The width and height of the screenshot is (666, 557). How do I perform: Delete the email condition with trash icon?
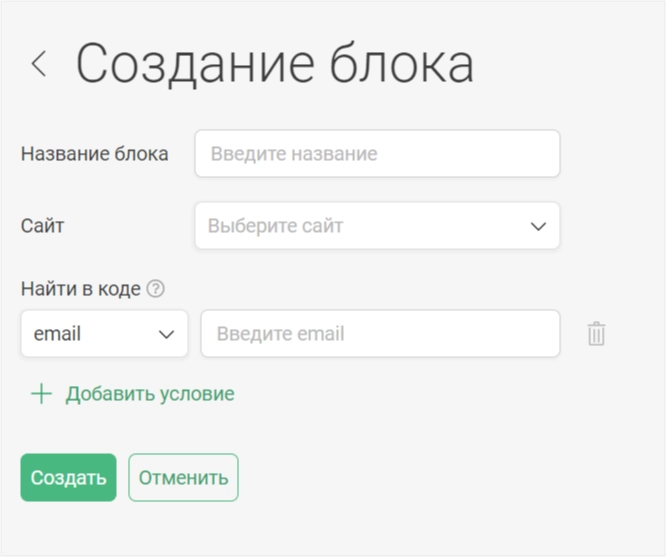click(596, 334)
